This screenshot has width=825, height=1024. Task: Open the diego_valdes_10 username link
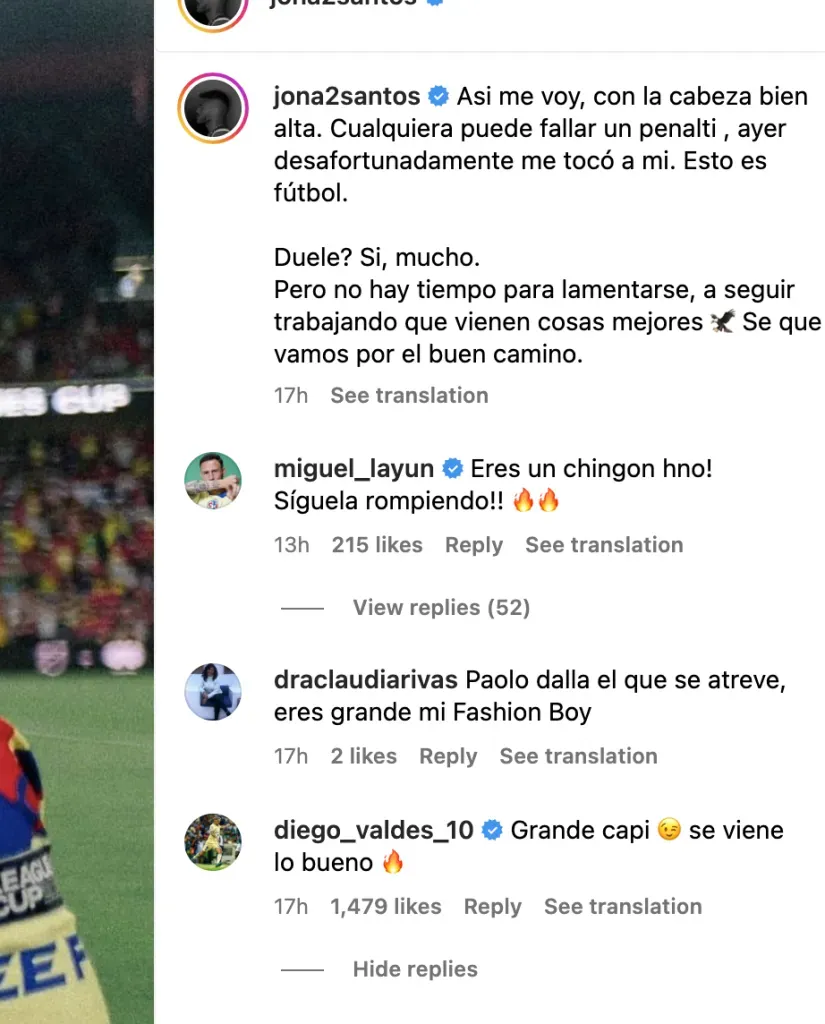click(374, 830)
